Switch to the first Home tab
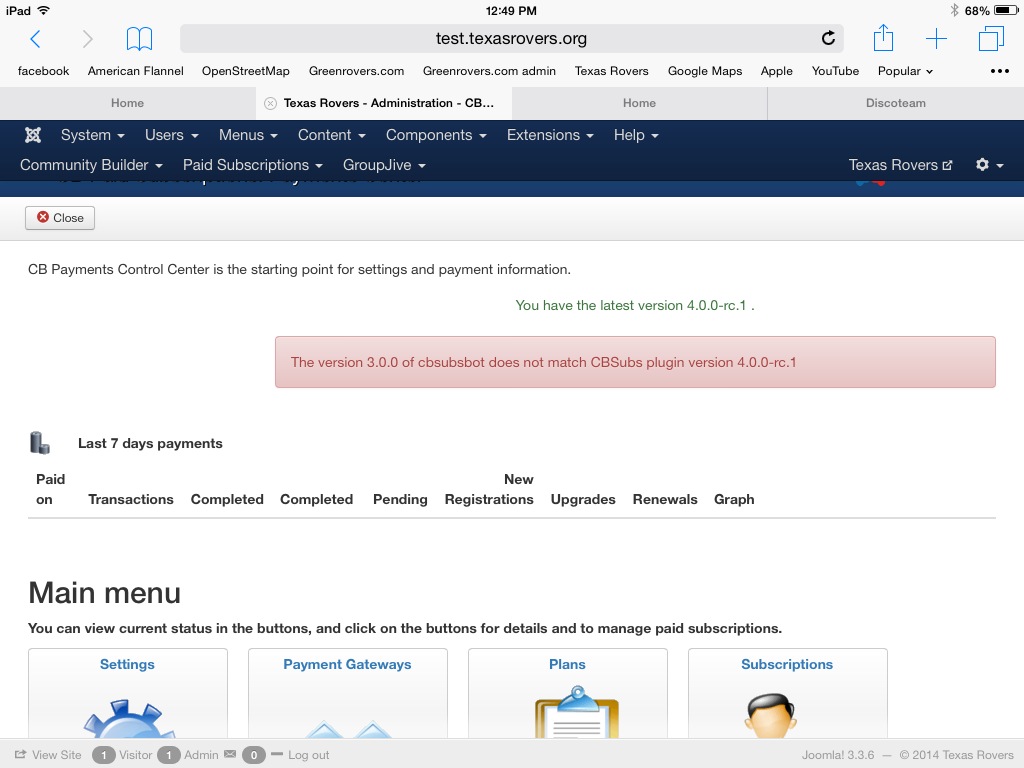This screenshot has height=768, width=1024. click(x=127, y=103)
